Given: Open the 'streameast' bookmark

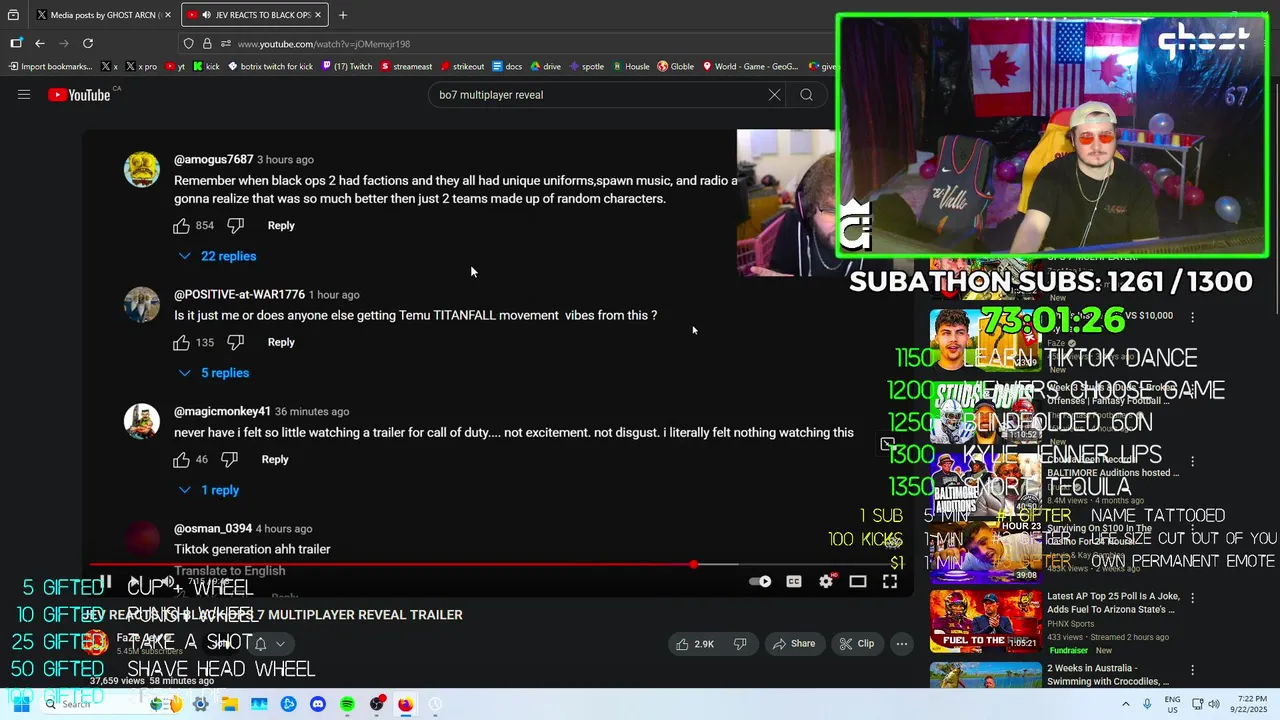Looking at the screenshot, I should coord(406,67).
